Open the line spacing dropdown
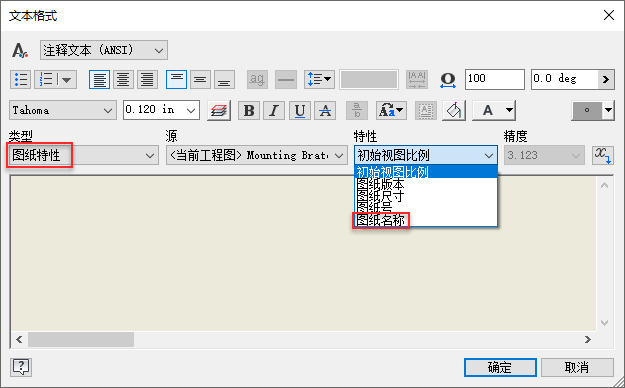Viewport: 625px width, 388px height. (319, 79)
